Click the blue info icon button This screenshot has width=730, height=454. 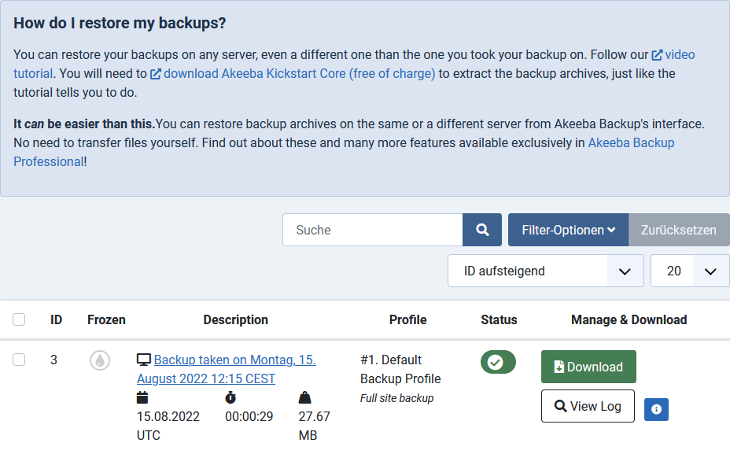click(656, 409)
